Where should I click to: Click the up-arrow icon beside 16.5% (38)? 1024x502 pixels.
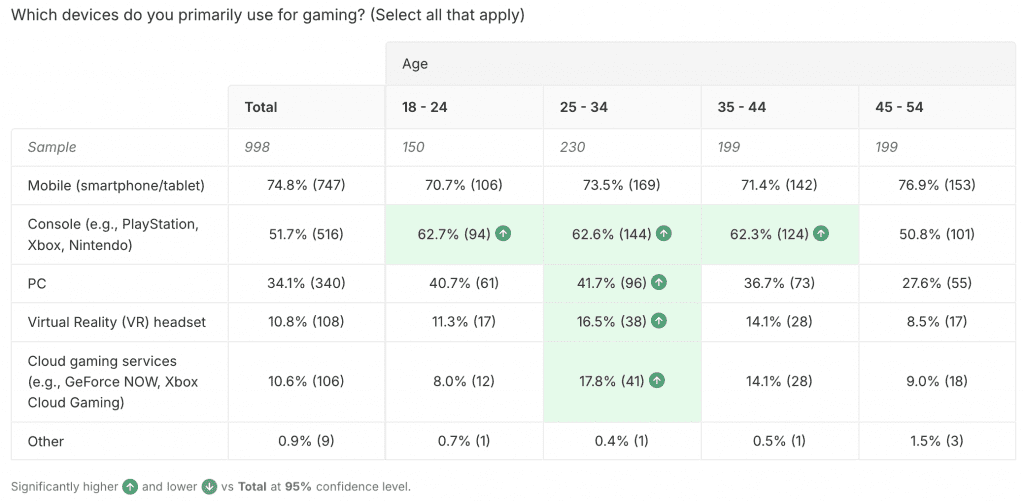[x=658, y=321]
